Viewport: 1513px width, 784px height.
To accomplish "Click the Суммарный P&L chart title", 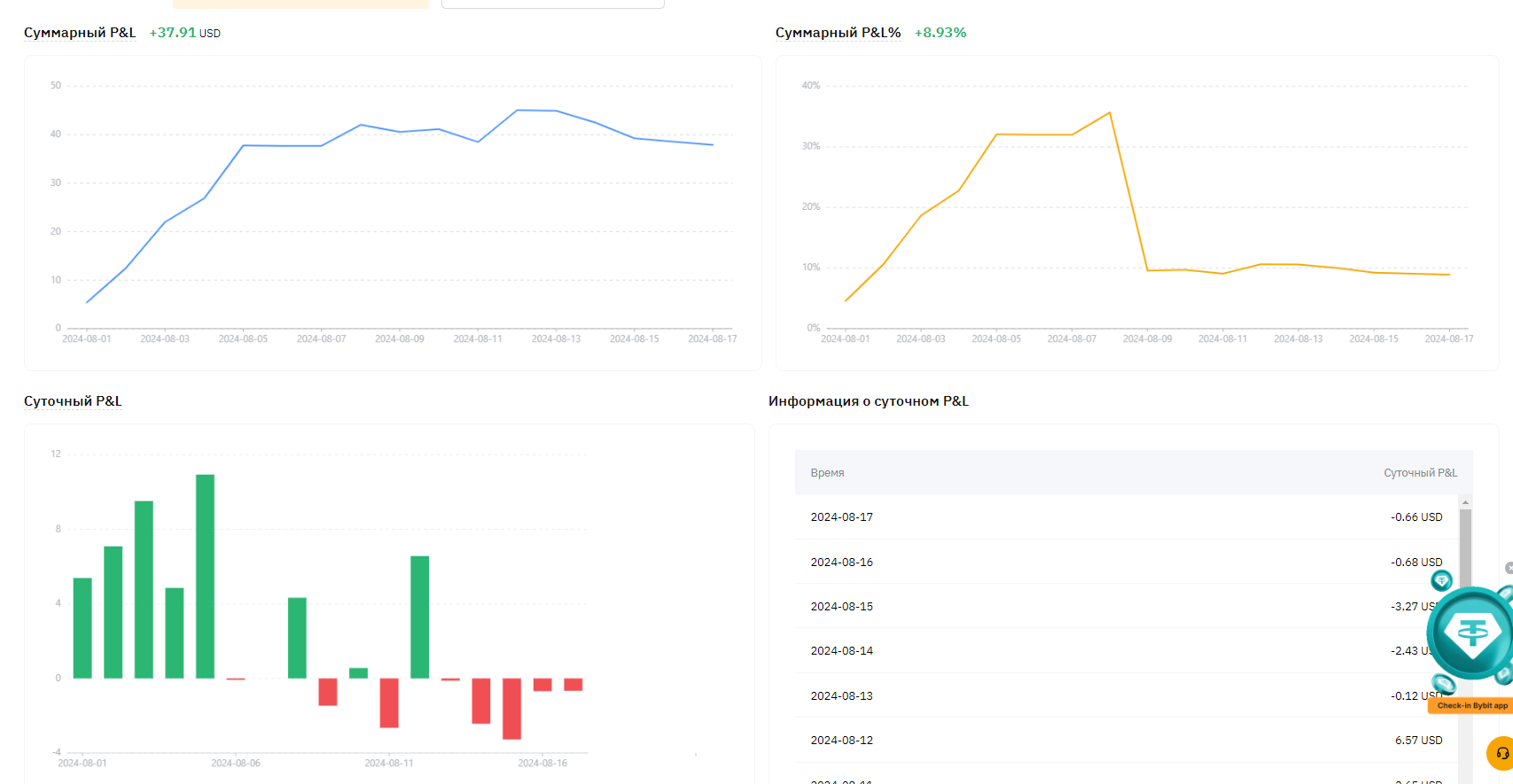I will click(80, 33).
